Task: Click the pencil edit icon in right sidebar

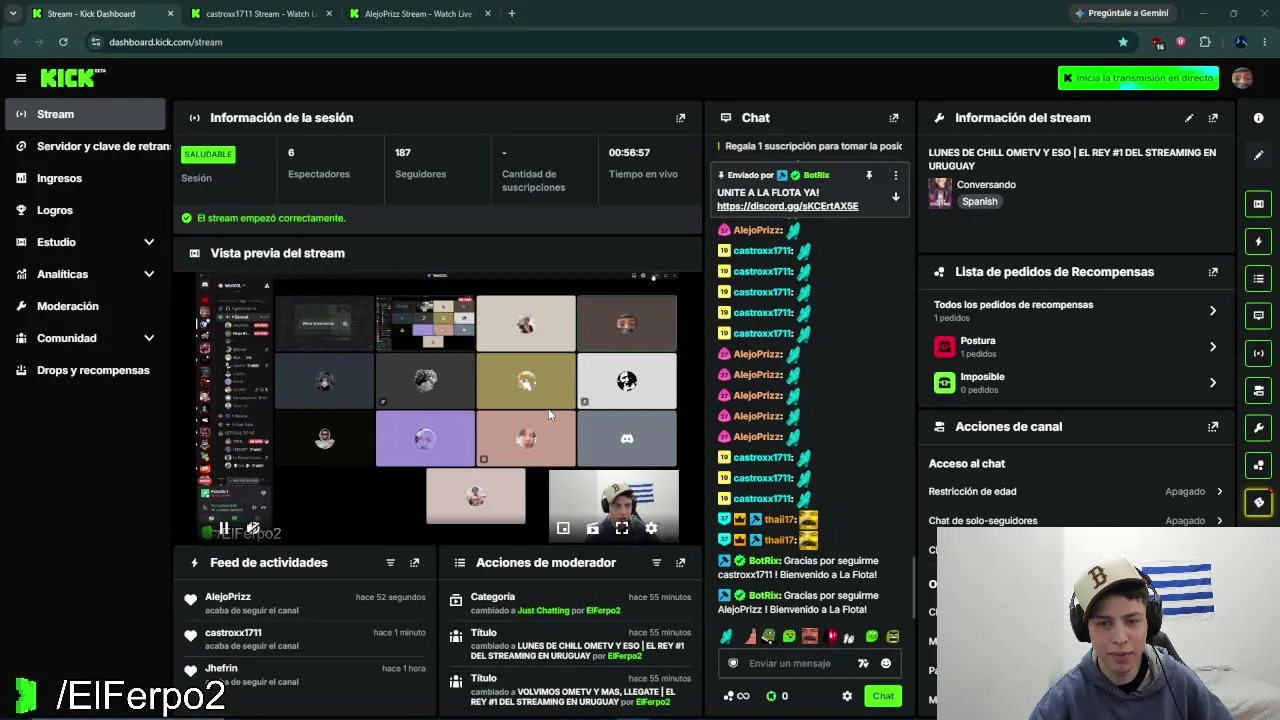Action: pyautogui.click(x=1259, y=155)
